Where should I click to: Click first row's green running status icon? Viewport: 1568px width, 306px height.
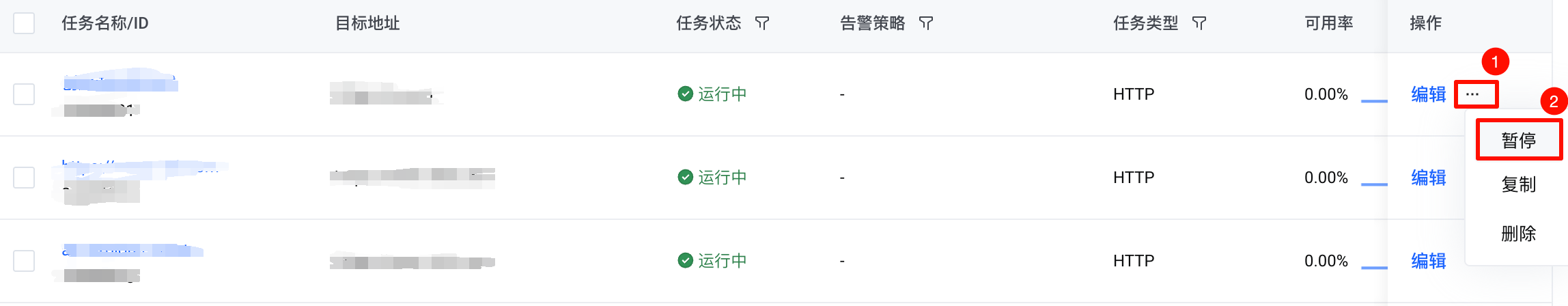click(x=685, y=94)
